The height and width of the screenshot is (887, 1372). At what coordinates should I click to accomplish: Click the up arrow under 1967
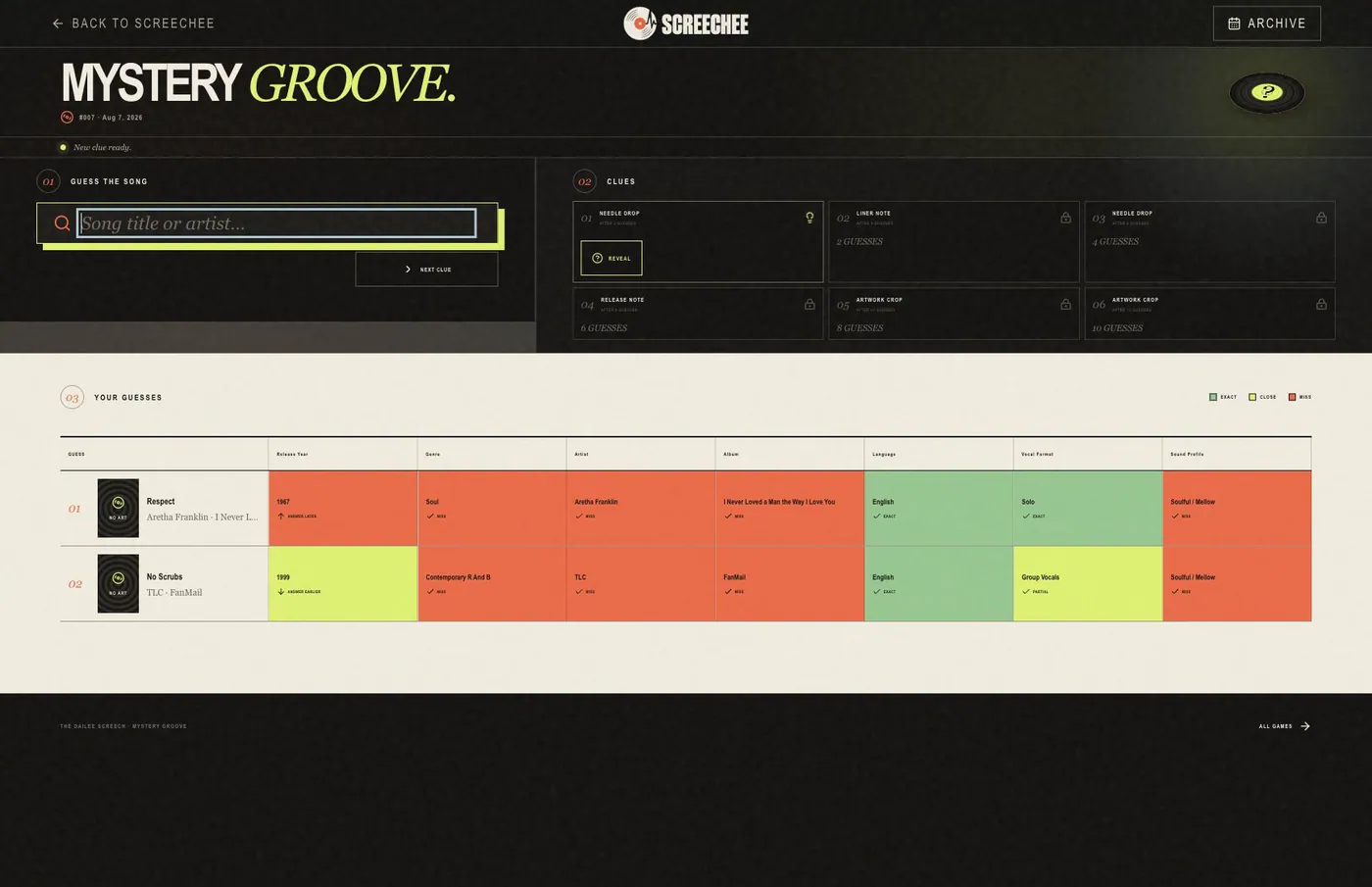(x=281, y=516)
